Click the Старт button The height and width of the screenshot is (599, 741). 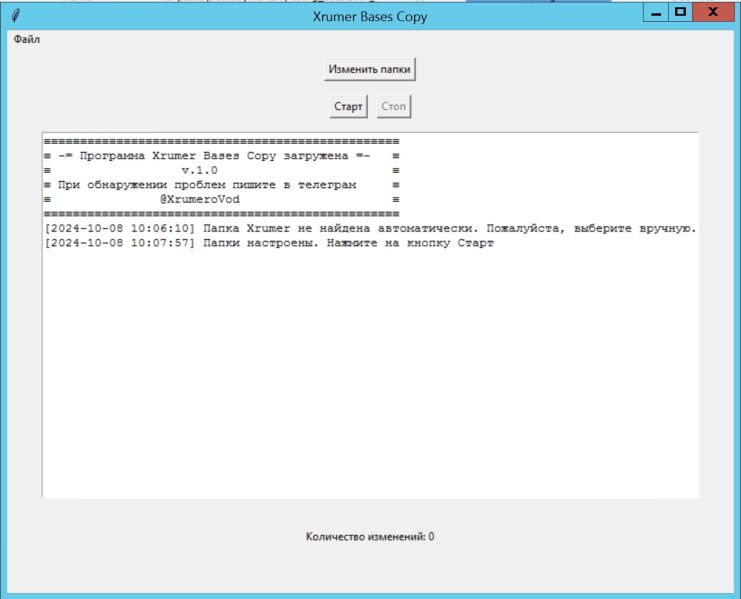click(348, 106)
